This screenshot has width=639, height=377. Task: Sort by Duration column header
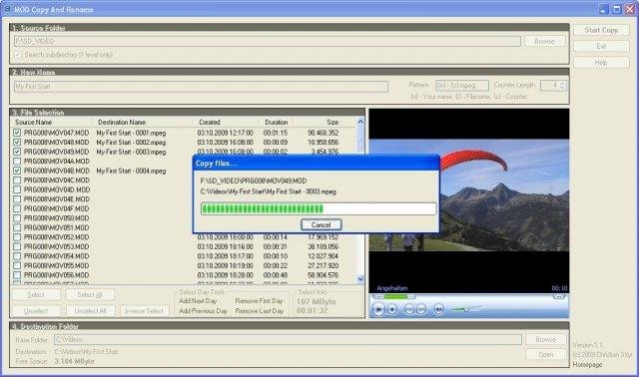(276, 122)
